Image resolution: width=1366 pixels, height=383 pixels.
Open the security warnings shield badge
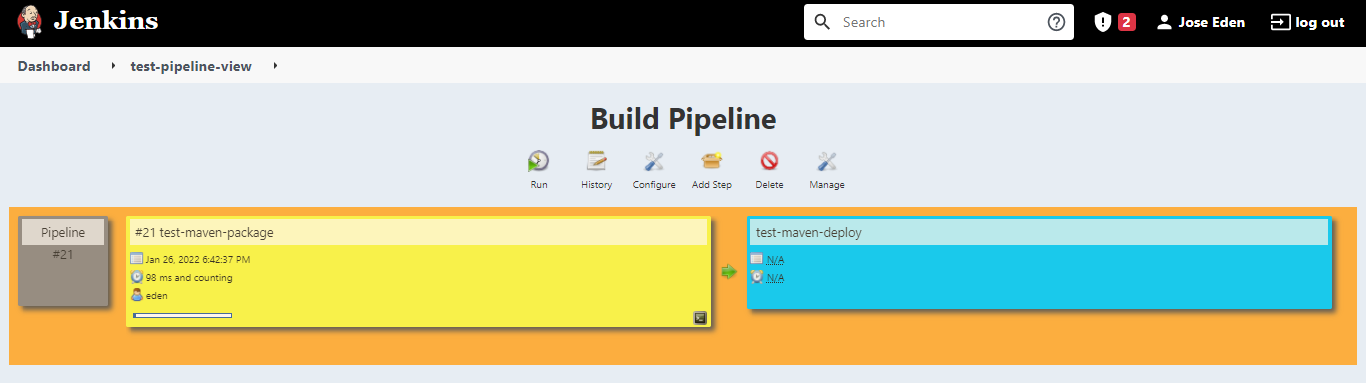(1114, 22)
